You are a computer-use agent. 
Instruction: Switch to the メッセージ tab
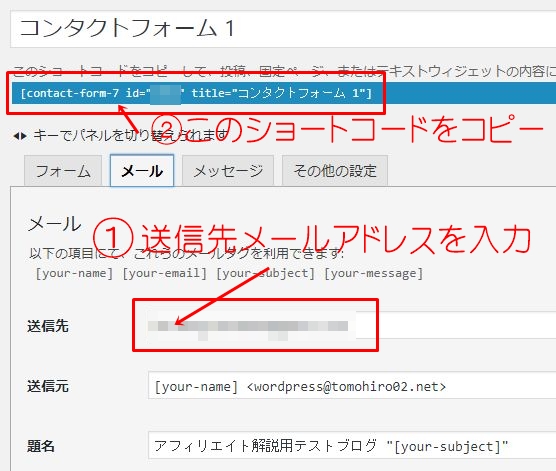(x=228, y=171)
